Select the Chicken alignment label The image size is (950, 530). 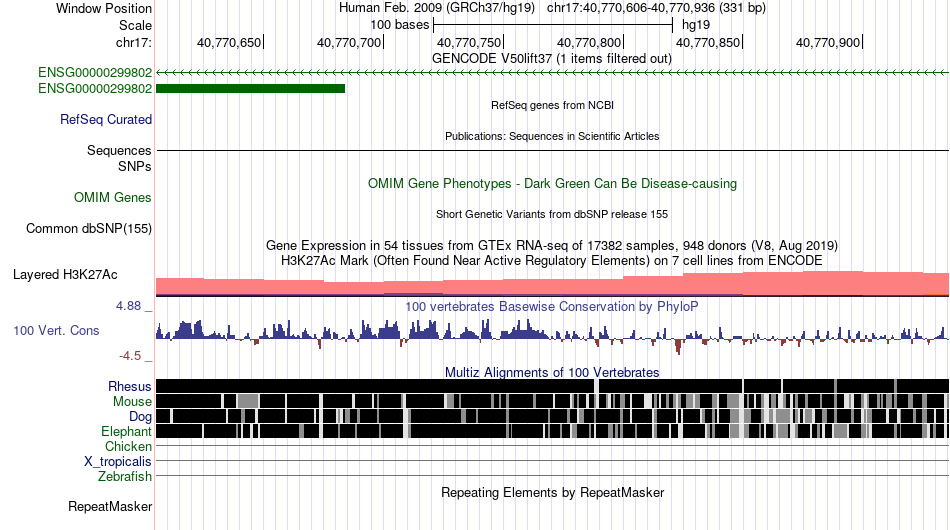coord(128,446)
